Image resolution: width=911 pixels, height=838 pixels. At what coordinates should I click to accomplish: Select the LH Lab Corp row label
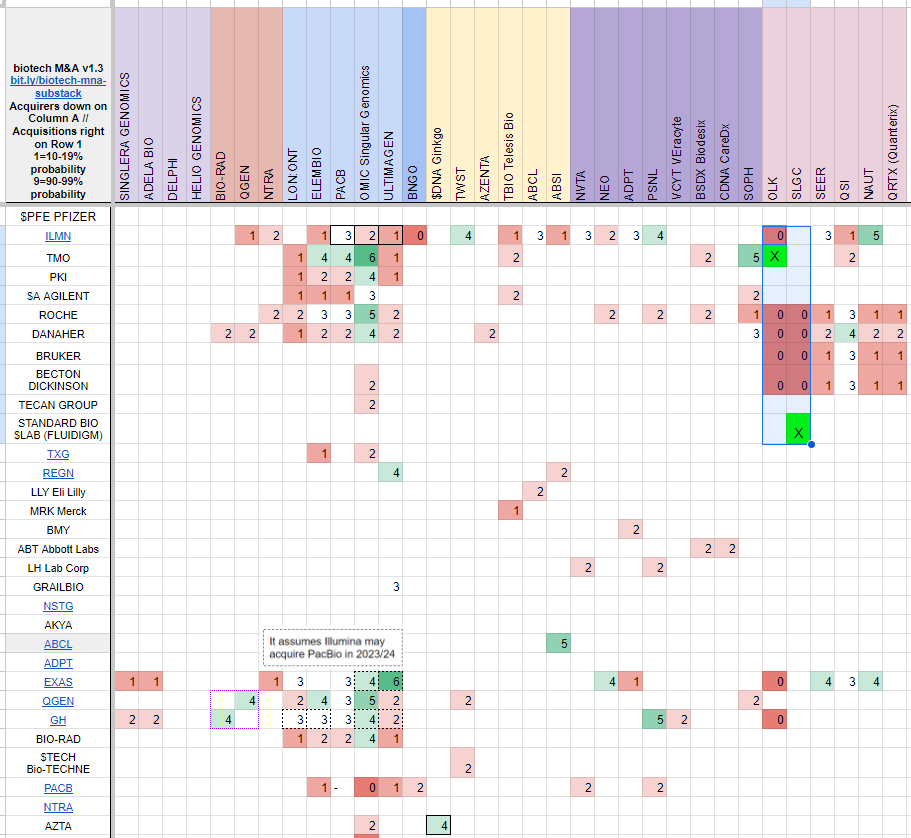pos(58,568)
